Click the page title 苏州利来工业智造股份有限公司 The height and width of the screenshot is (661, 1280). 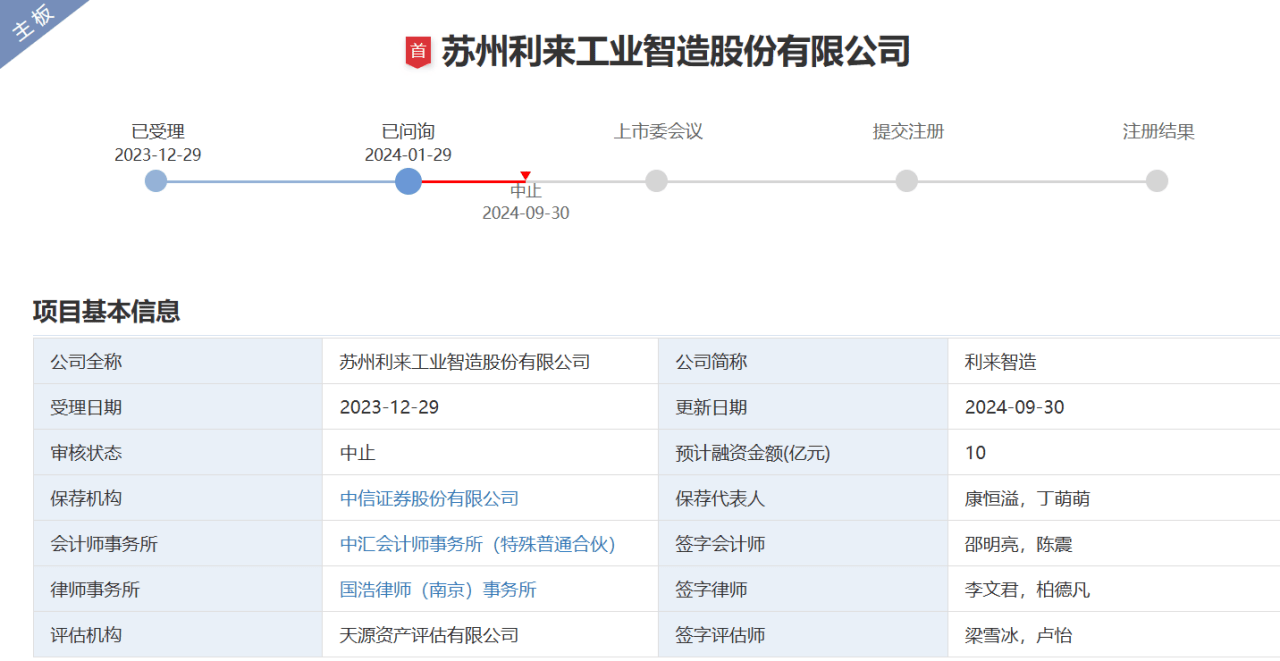(676, 52)
